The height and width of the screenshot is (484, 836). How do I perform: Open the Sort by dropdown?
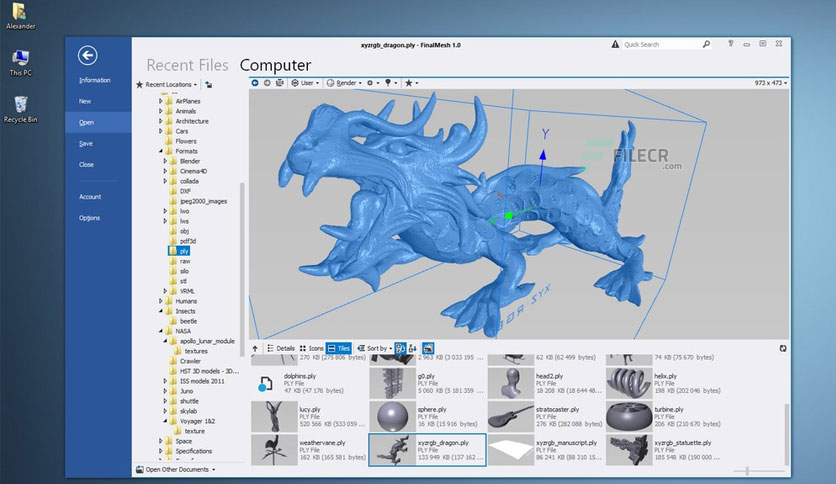[x=374, y=349]
